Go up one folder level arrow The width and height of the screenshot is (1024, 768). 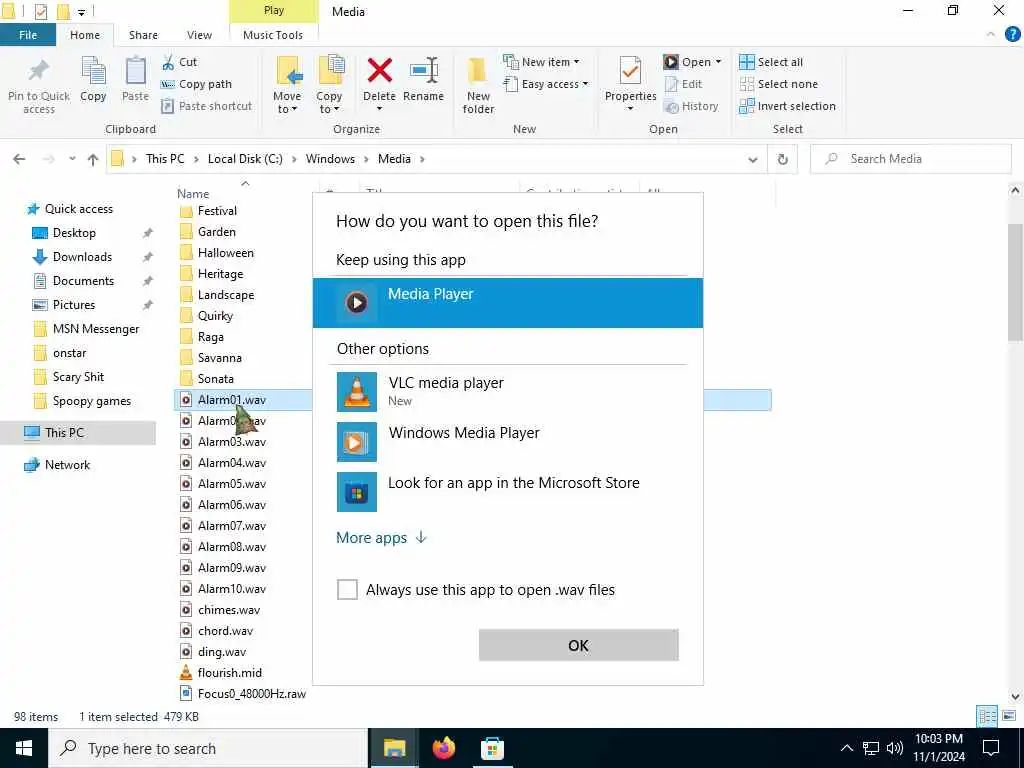[x=93, y=159]
